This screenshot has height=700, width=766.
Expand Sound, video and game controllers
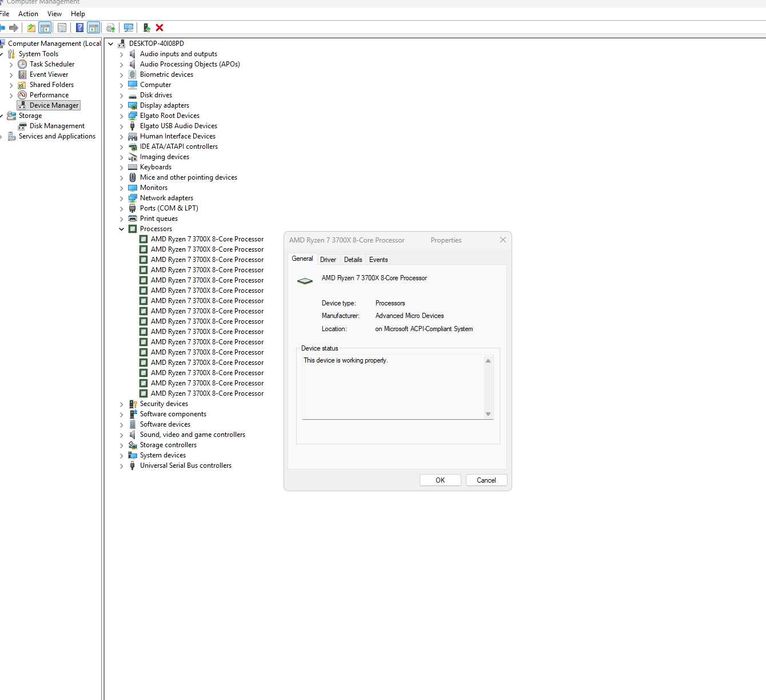pos(121,435)
